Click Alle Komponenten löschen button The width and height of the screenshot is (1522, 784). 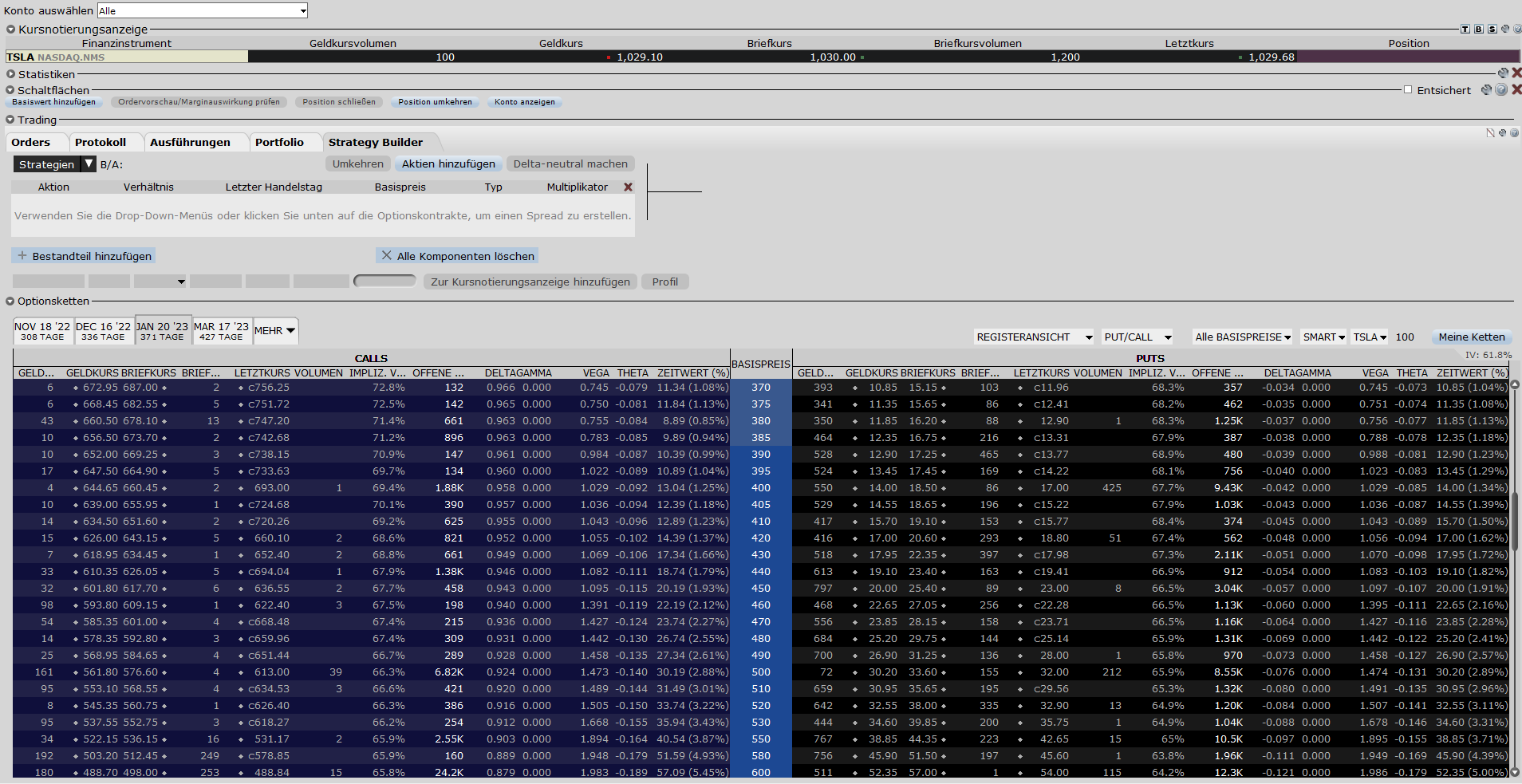pyautogui.click(x=457, y=255)
